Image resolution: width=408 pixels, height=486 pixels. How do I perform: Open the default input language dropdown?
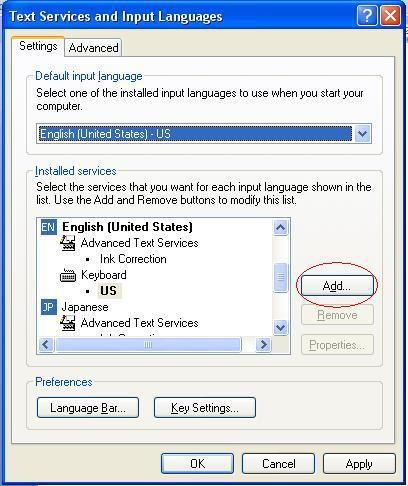click(x=362, y=134)
